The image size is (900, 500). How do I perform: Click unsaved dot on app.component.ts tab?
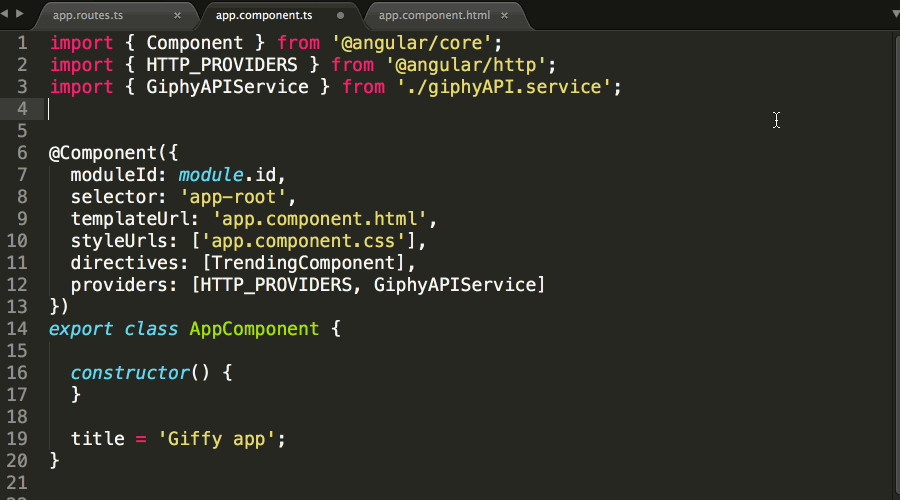tap(340, 15)
